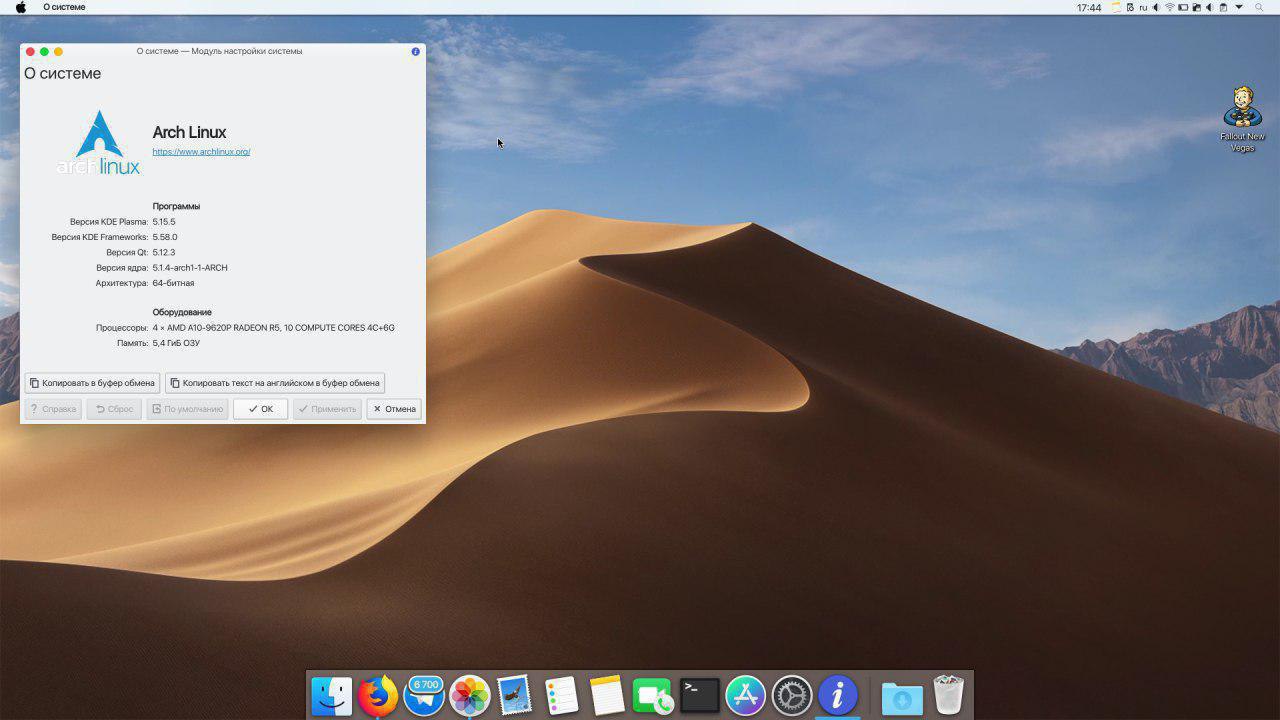Image resolution: width=1280 pixels, height=720 pixels.
Task: Open Telegram with 6700 unread badge
Action: [424, 695]
